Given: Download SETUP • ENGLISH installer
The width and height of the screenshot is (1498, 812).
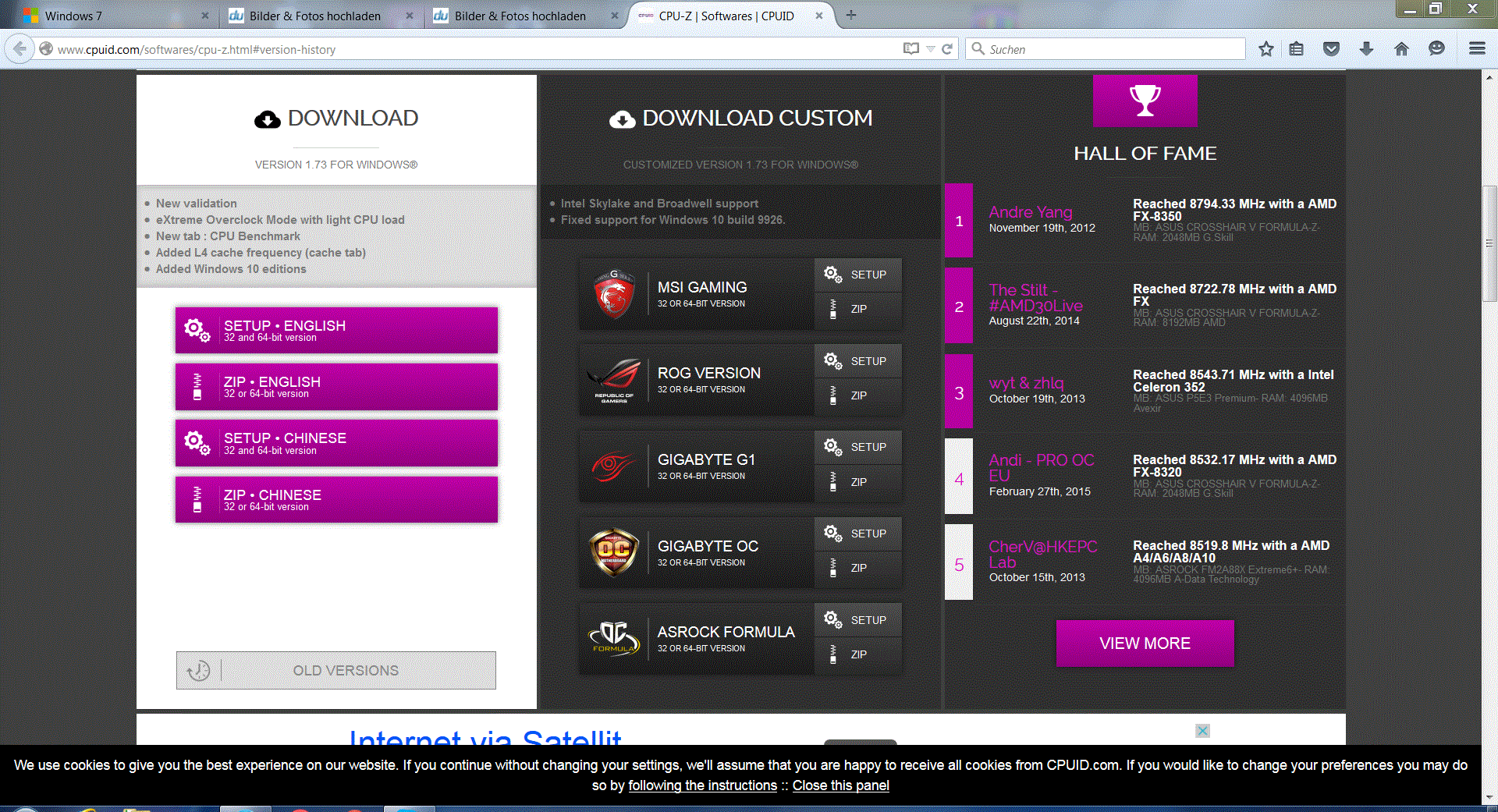Looking at the screenshot, I should [336, 330].
